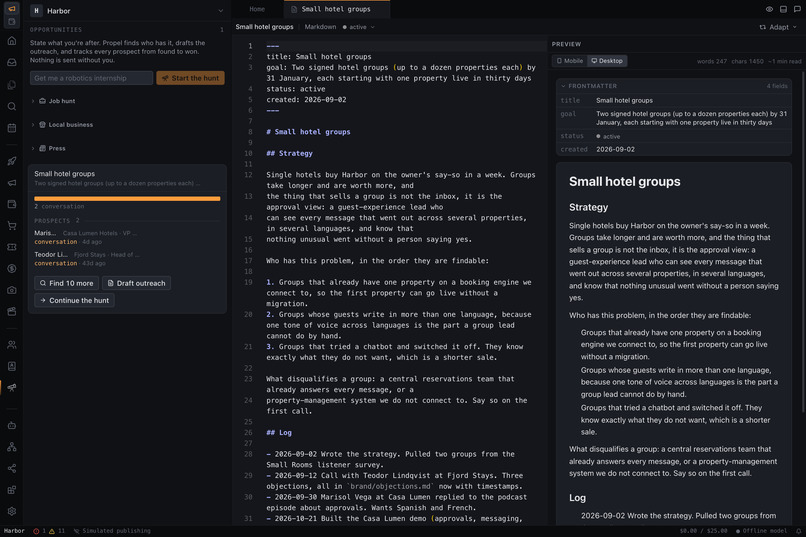806x537 pixels.
Task: Click the $0.00 / $25.00 budget indicator
Action: click(x=703, y=531)
